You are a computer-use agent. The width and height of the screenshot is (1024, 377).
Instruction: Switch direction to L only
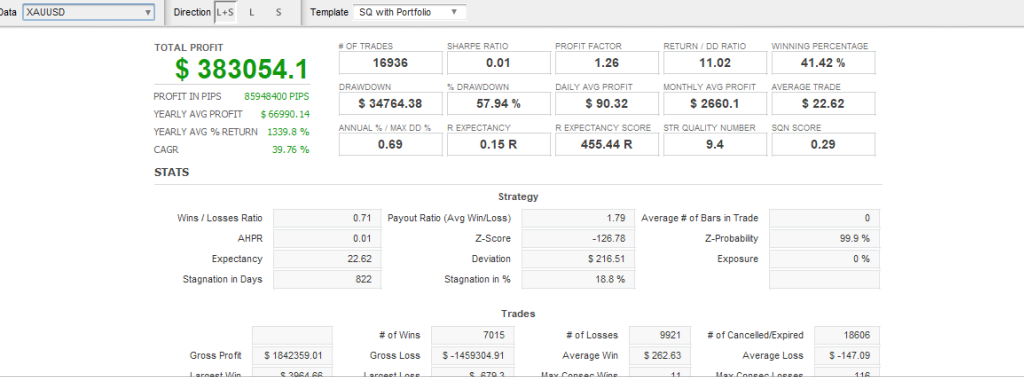[x=251, y=12]
